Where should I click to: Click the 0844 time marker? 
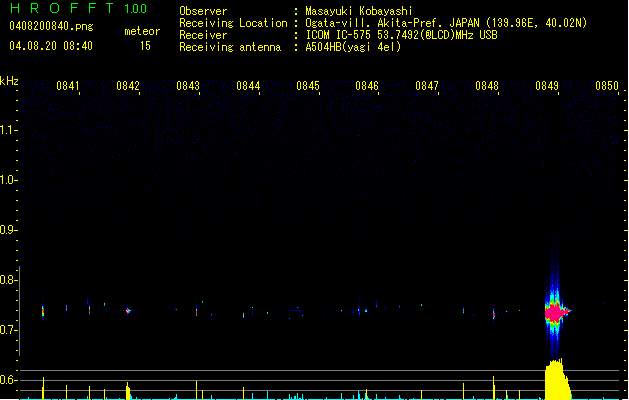pyautogui.click(x=248, y=86)
